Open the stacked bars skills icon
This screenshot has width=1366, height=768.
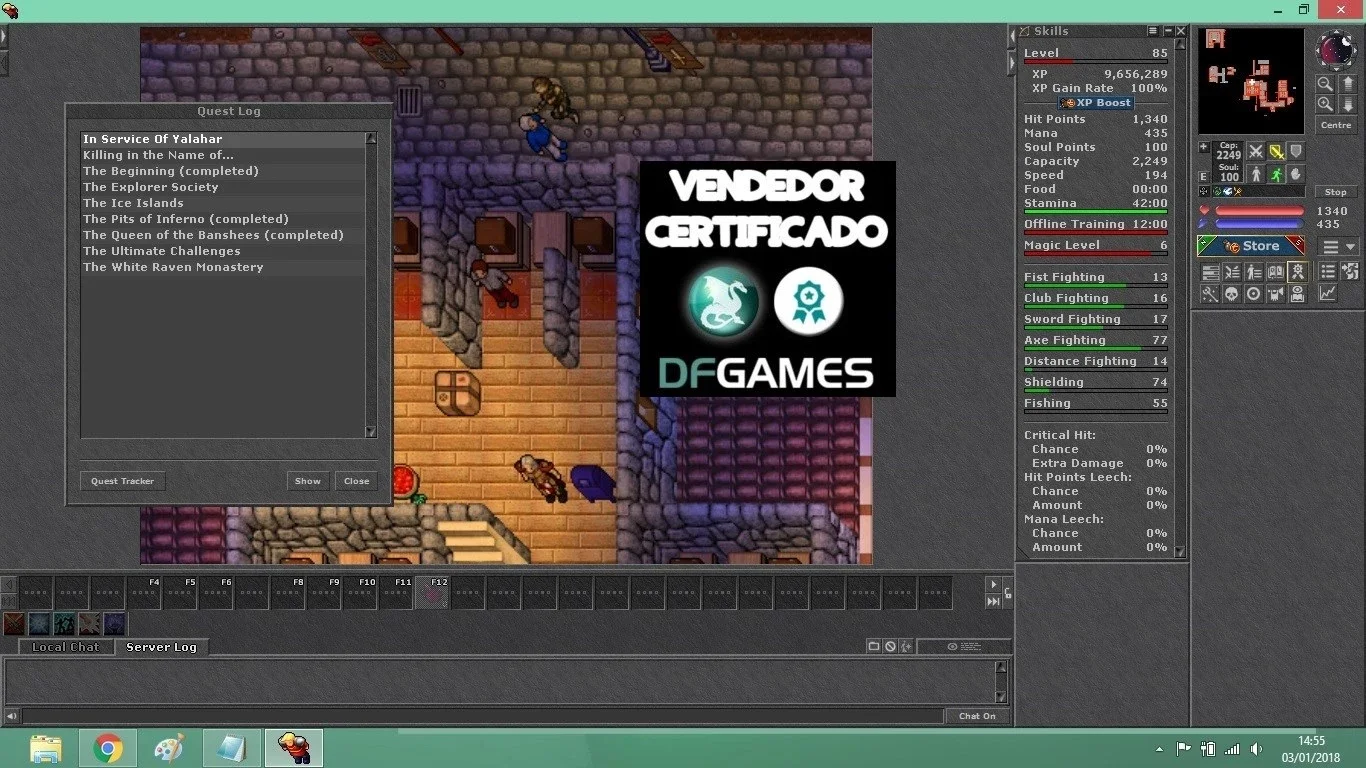pyautogui.click(x=1211, y=272)
